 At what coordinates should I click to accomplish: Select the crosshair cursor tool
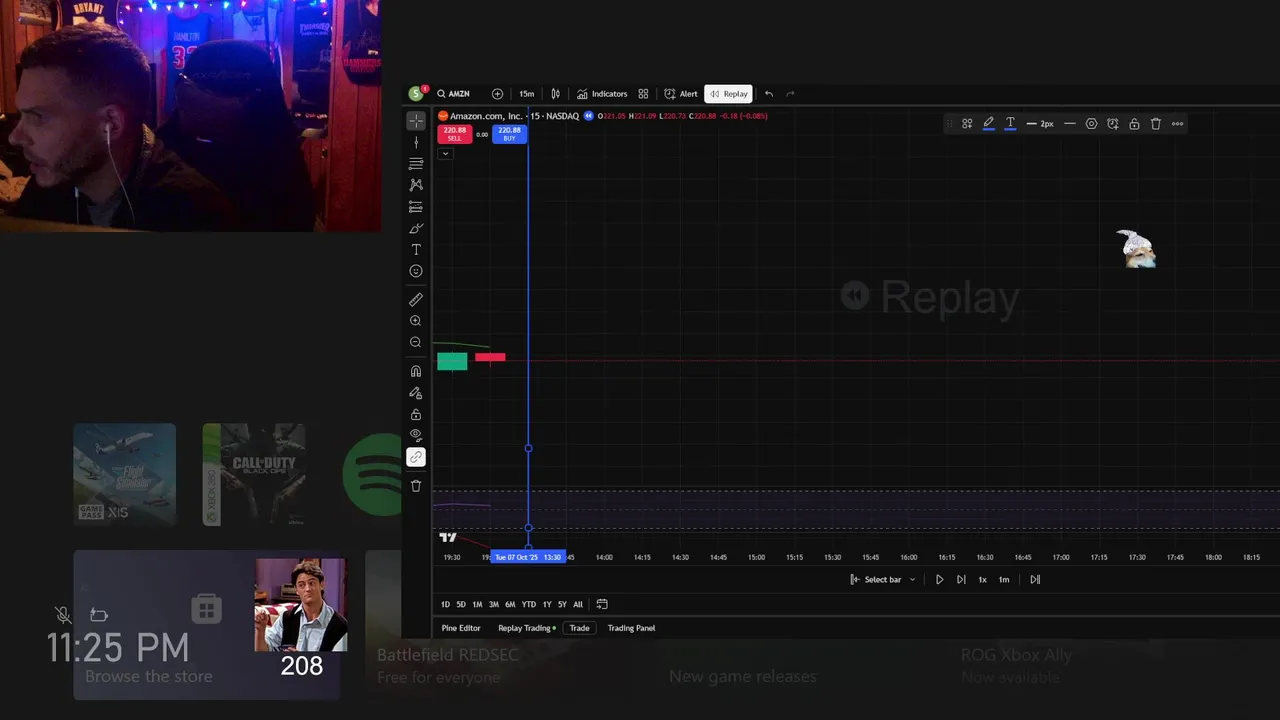coord(416,121)
